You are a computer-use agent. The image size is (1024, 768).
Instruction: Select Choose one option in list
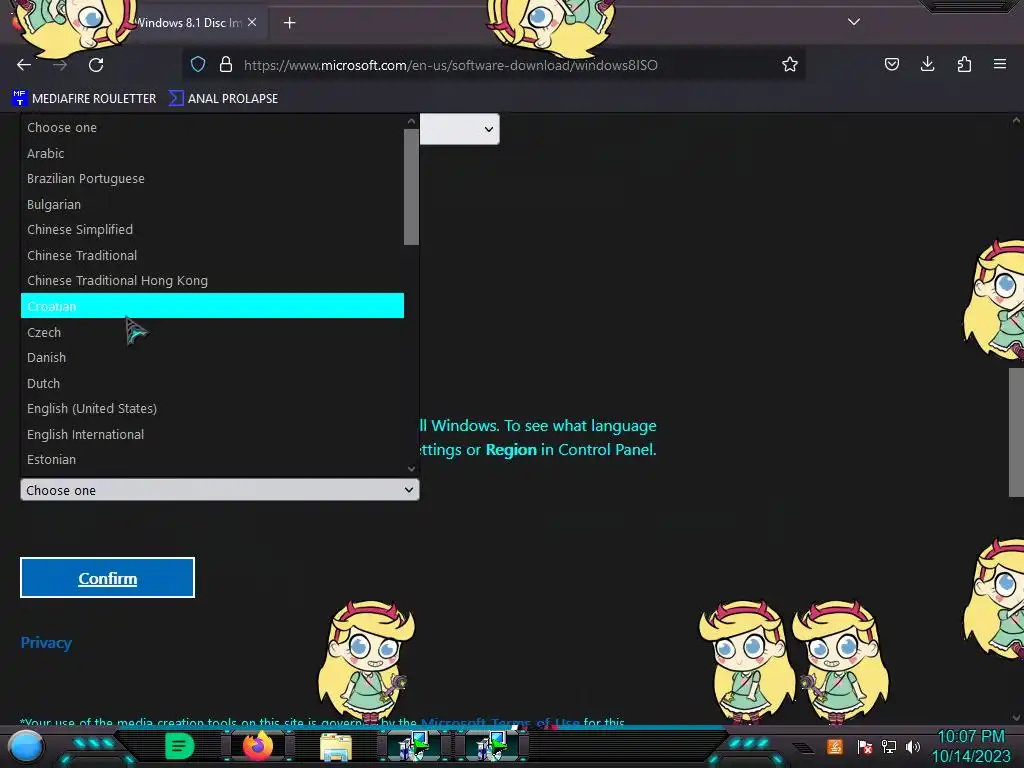coord(212,127)
